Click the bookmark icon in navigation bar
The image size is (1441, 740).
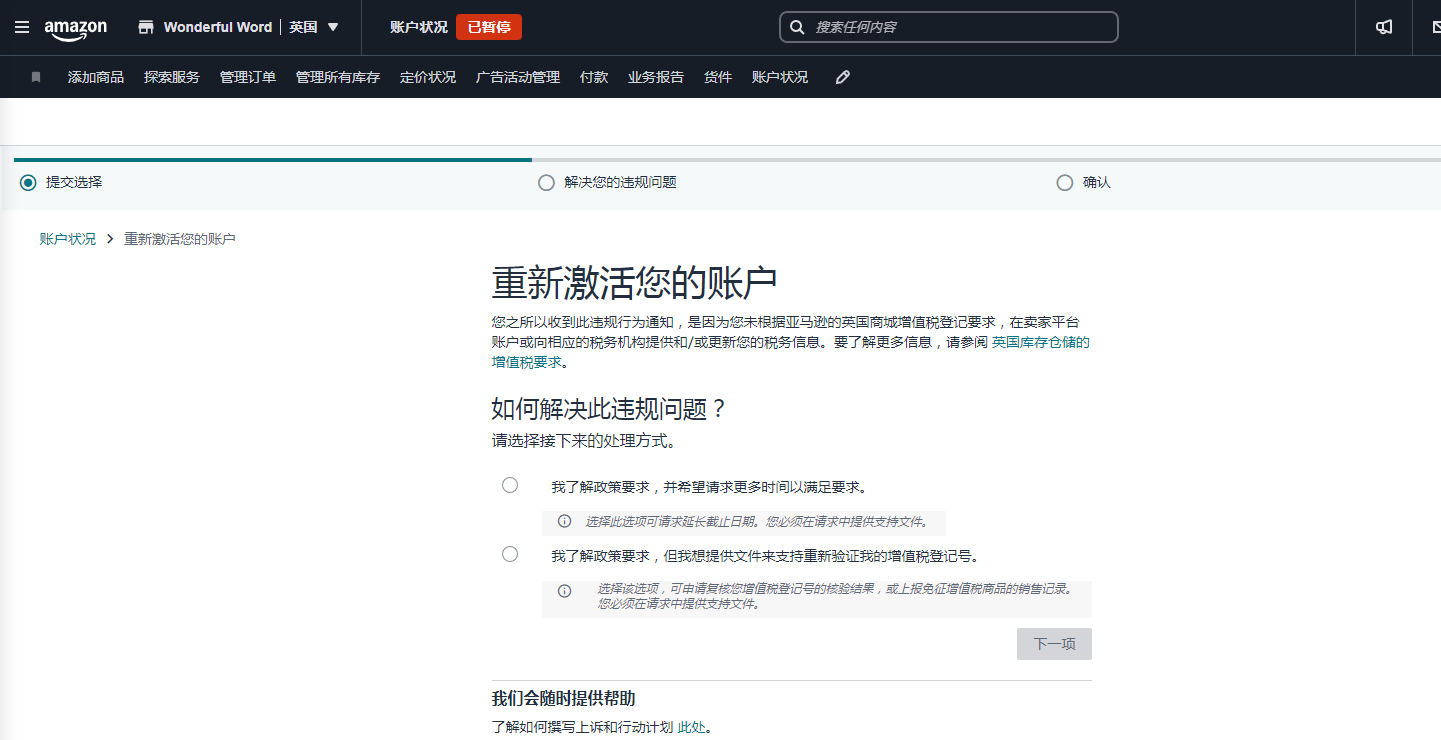pyautogui.click(x=36, y=77)
